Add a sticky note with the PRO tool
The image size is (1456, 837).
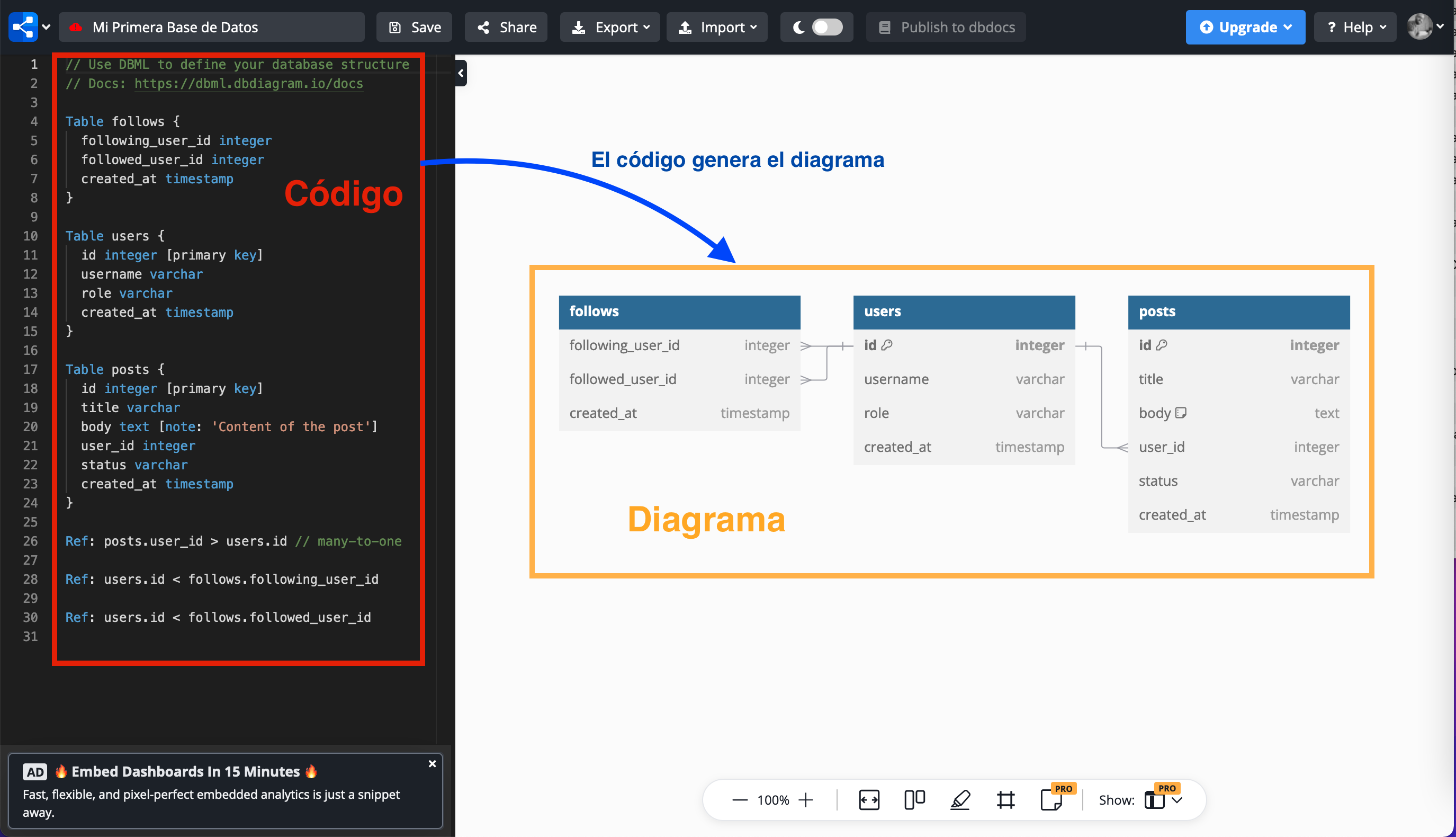point(1051,802)
